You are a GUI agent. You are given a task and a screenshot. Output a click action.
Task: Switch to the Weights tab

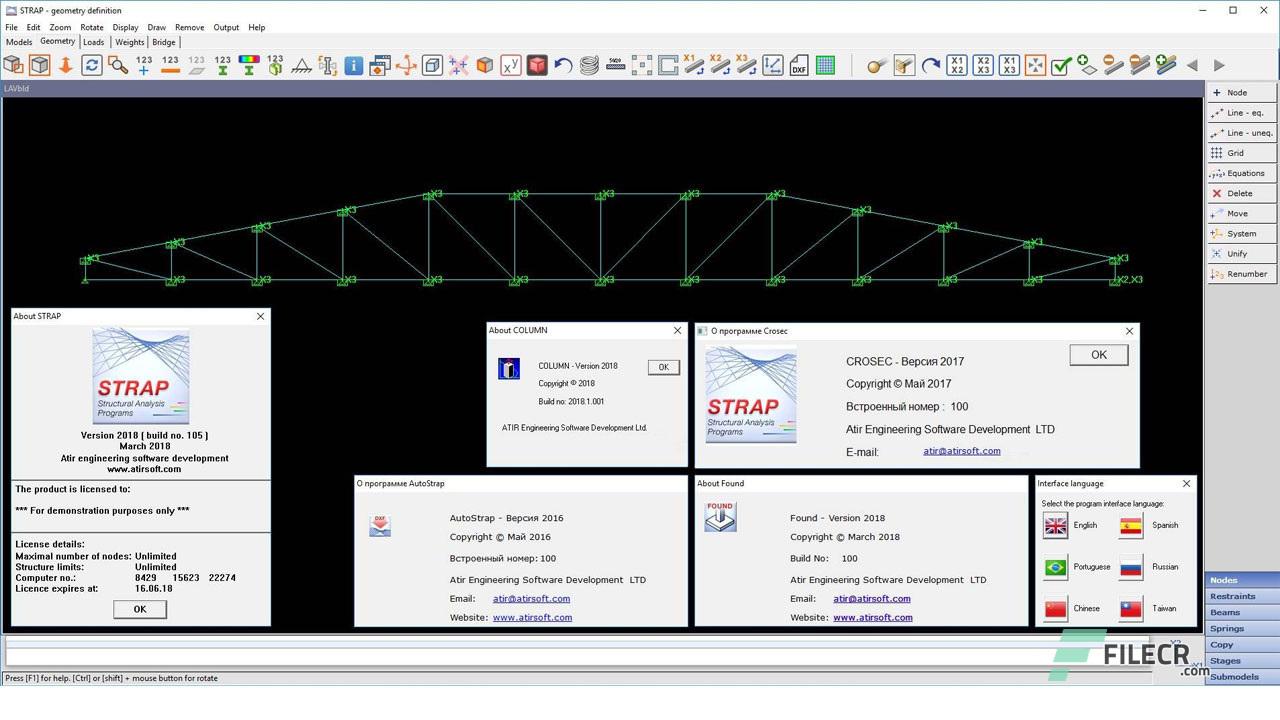(130, 42)
